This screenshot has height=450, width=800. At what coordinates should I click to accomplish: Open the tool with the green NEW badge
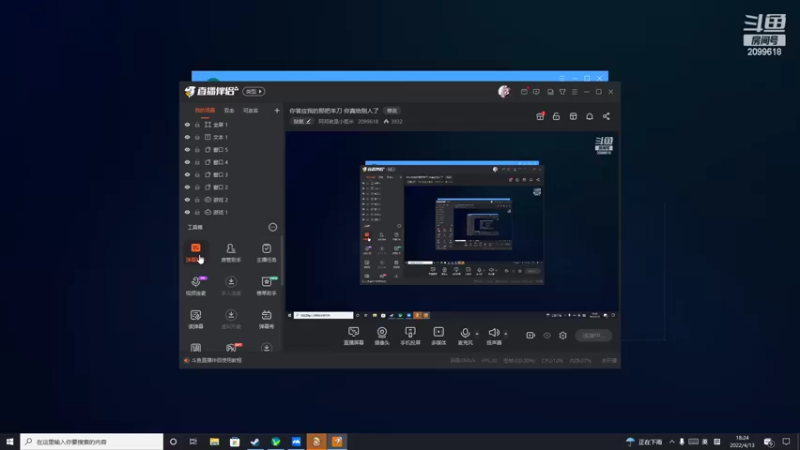pyautogui.click(x=266, y=286)
